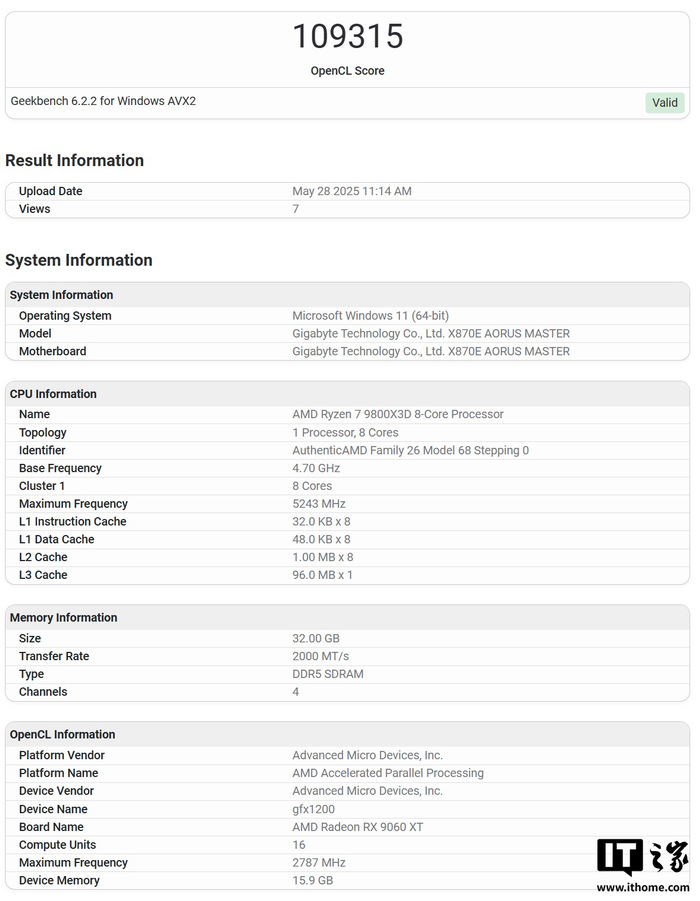This screenshot has width=700, height=901.
Task: Click the Device Memory 15.9 GB value
Action: tap(312, 881)
